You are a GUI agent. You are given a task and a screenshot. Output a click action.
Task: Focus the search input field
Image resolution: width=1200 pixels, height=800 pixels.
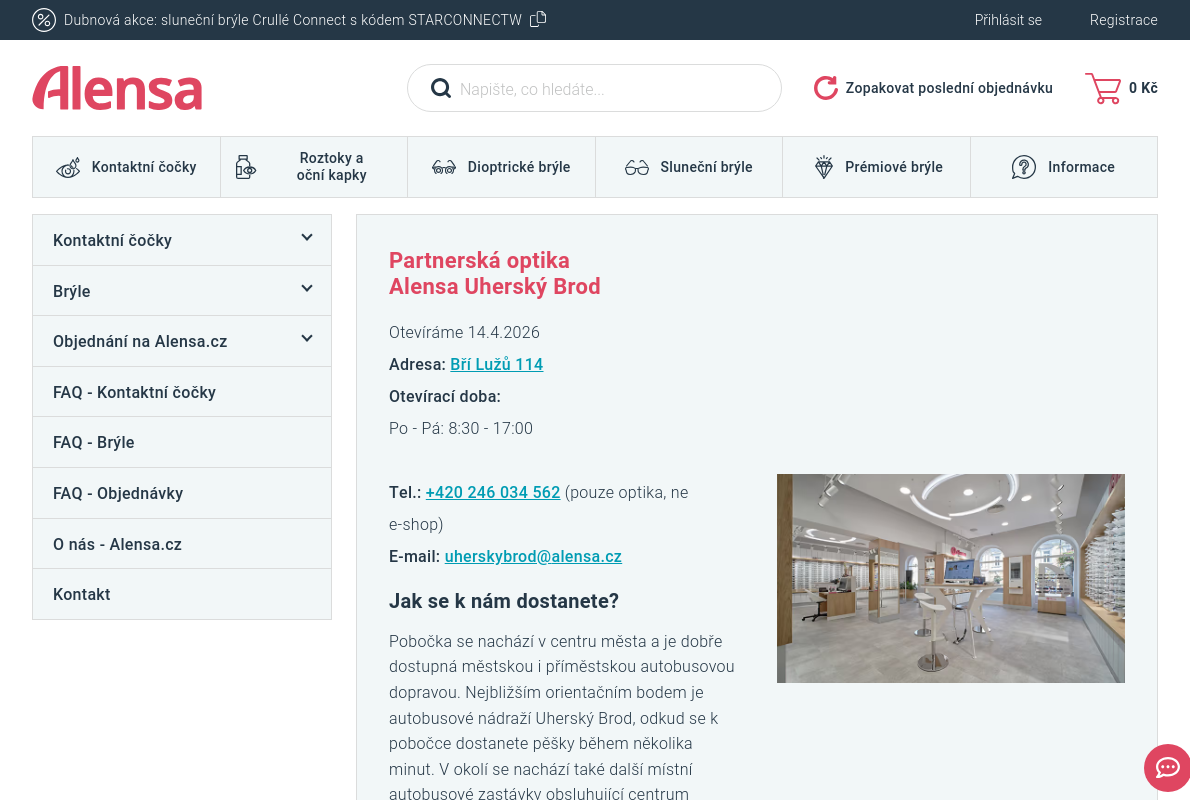[x=594, y=88]
